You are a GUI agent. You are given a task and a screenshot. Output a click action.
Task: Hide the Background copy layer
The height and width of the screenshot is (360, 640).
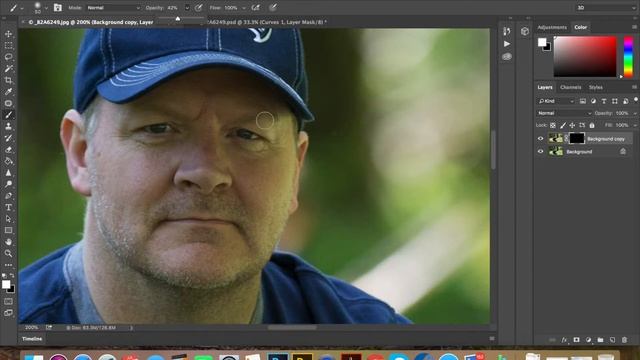point(540,139)
